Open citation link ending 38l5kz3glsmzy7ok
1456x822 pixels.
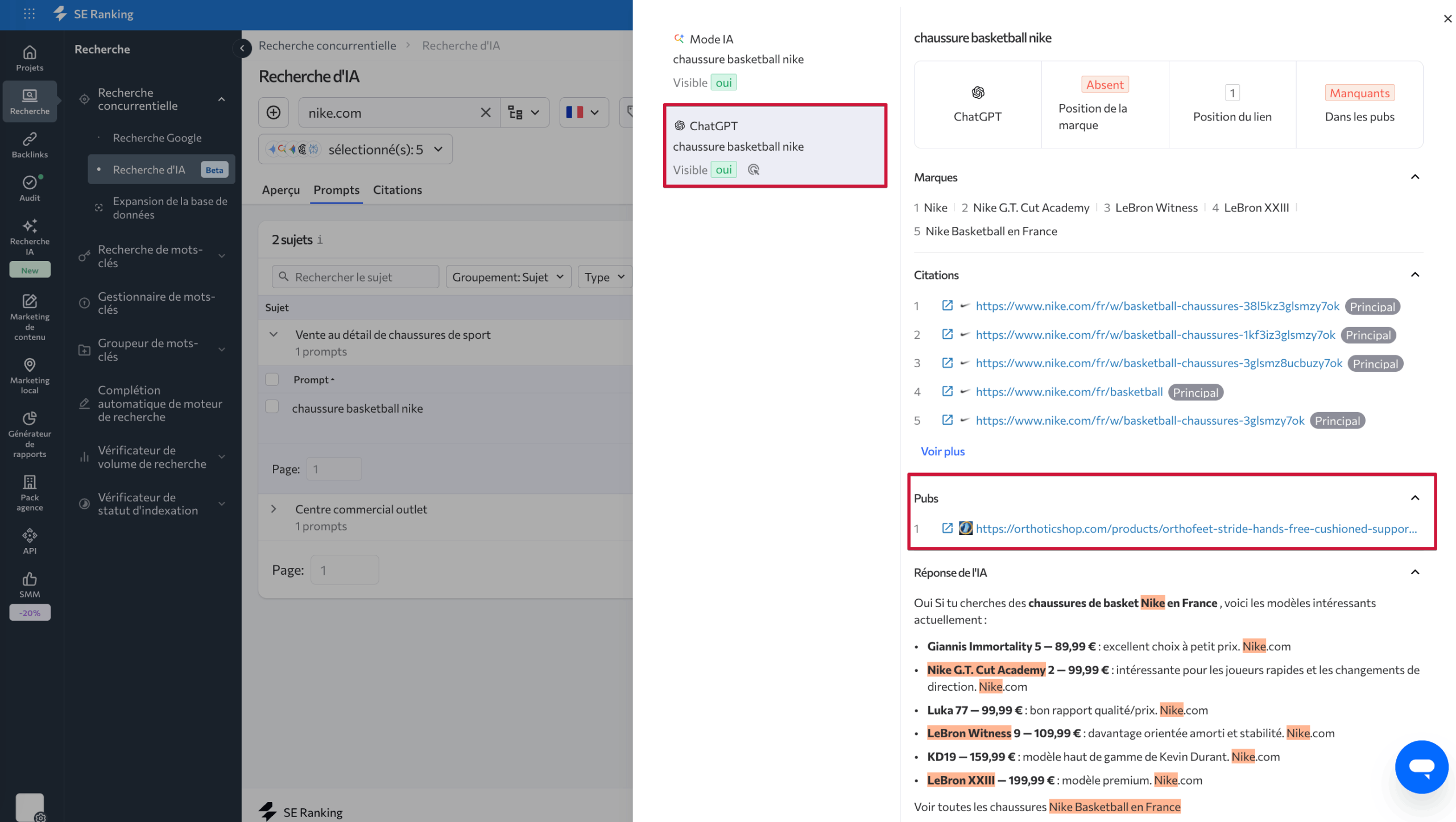coord(1157,305)
